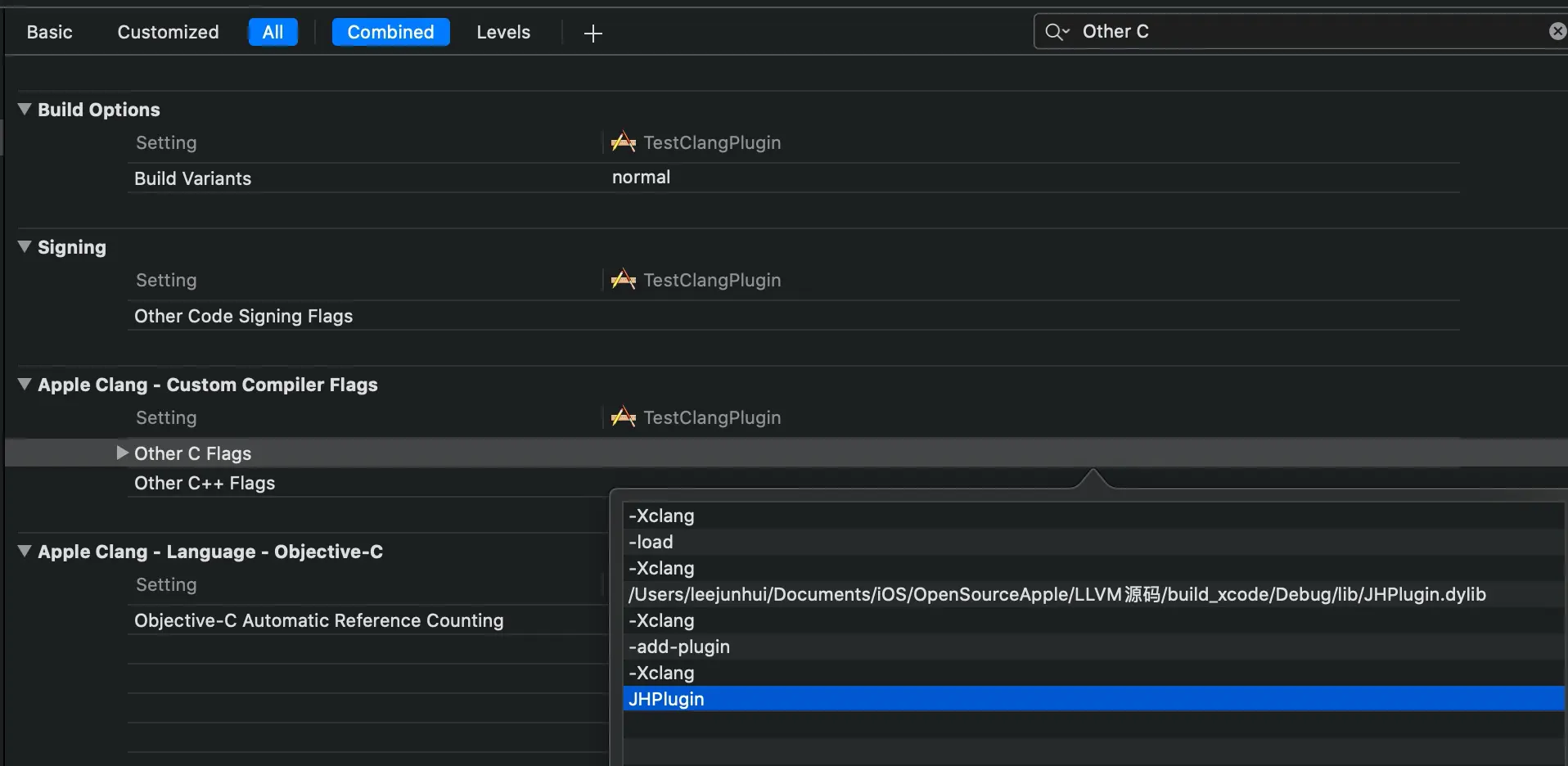1568x766 pixels.
Task: Click the magnifier icon in the search field
Action: 1057,32
